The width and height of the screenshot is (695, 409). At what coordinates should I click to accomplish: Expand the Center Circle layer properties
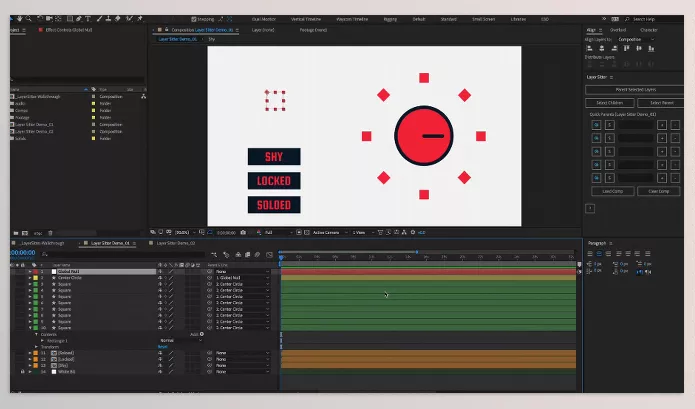(30, 278)
